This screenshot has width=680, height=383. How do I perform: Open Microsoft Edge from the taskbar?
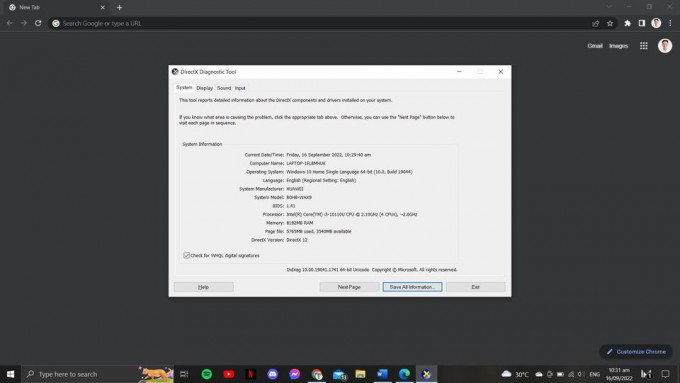[x=404, y=374]
